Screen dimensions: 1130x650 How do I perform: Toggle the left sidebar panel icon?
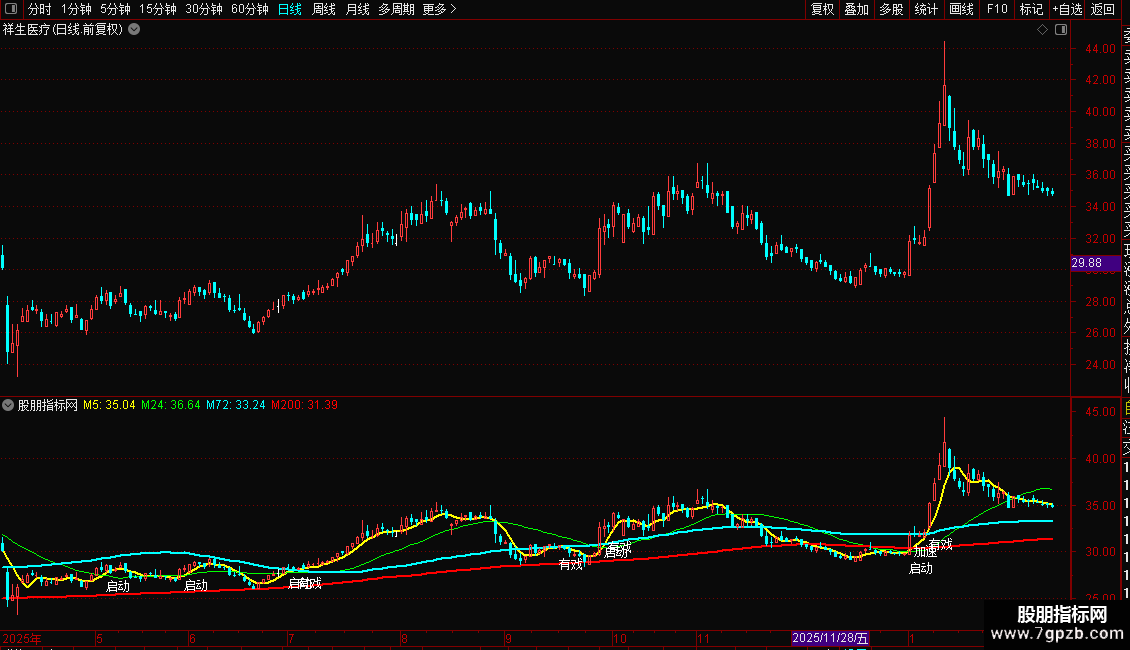point(11,10)
